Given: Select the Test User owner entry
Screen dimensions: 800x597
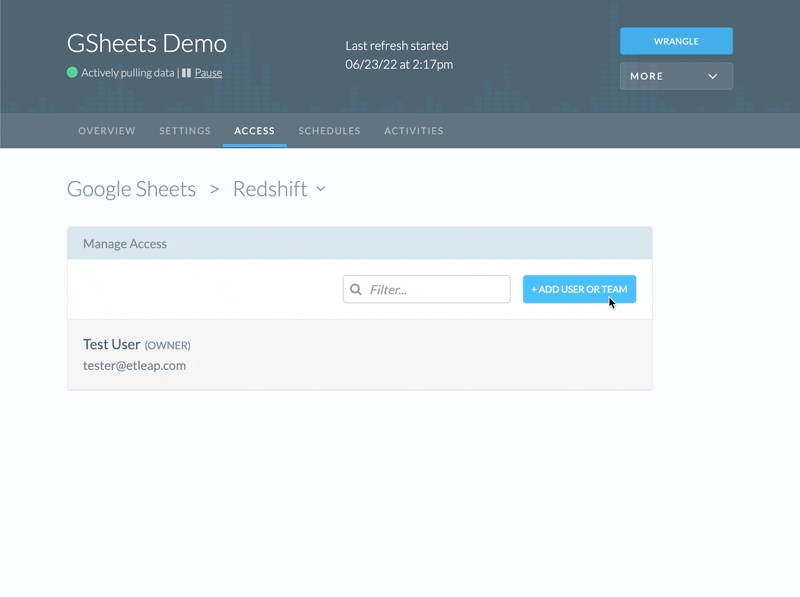Looking at the screenshot, I should coord(112,345).
